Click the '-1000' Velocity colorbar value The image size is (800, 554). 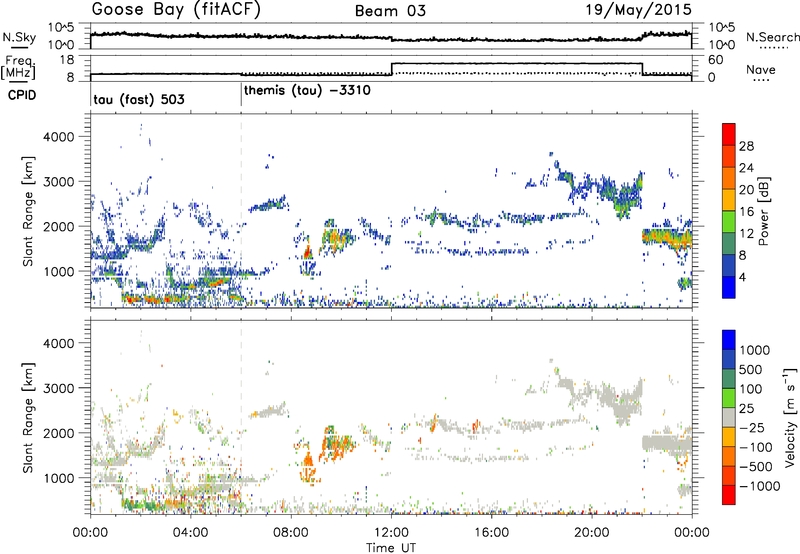click(x=760, y=486)
